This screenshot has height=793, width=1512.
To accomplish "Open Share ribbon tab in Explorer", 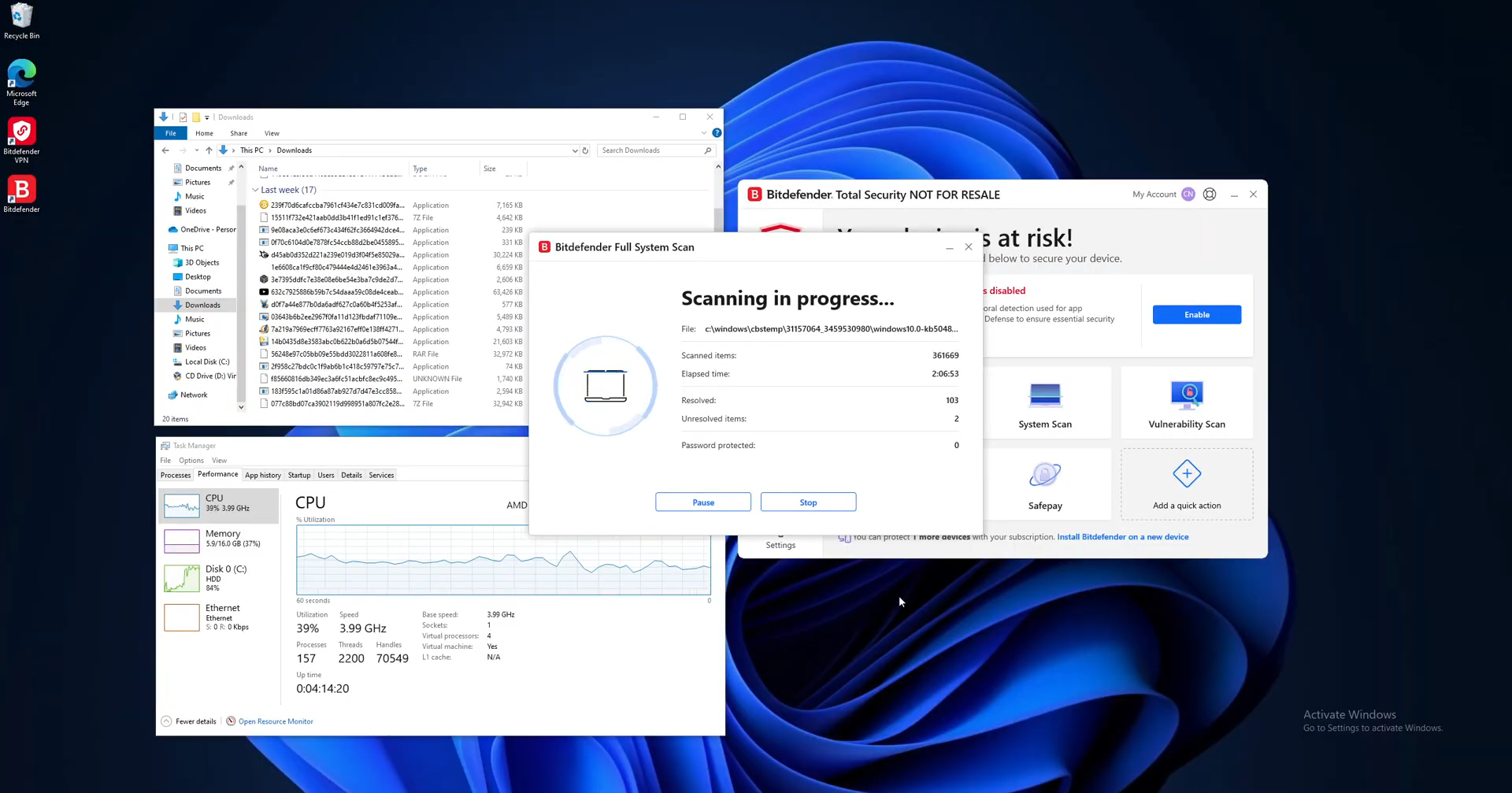I will (239, 133).
